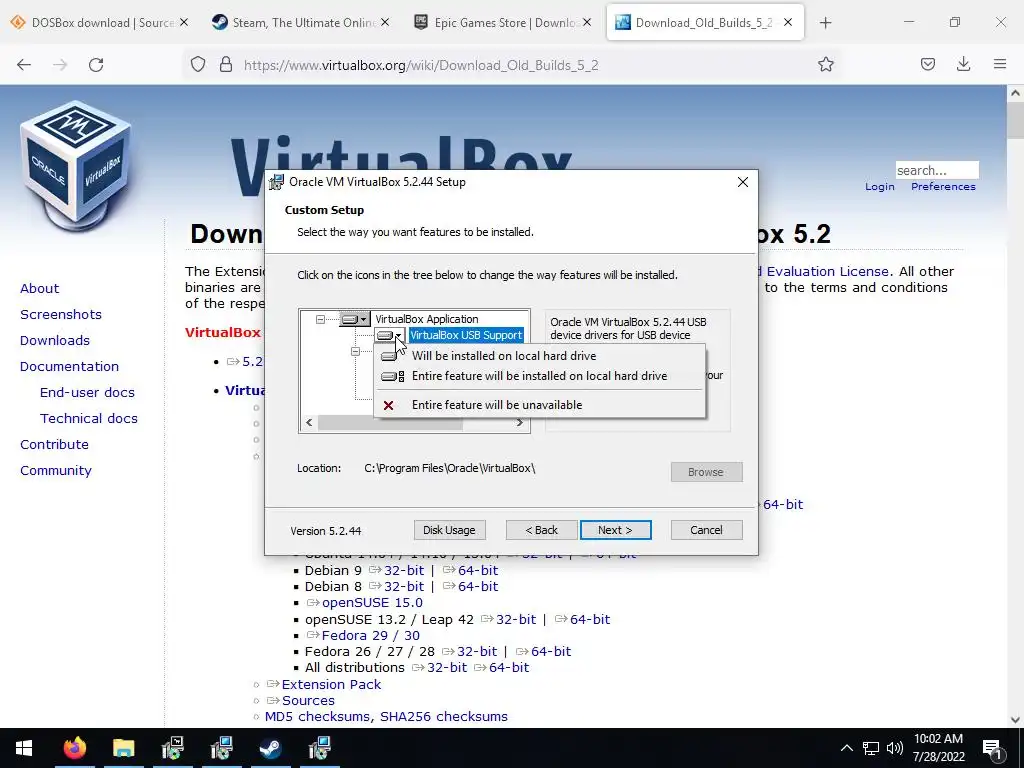Screen dimensions: 1024x768
Task: Open the openSUSE 15.0 link
Action: pos(372,603)
